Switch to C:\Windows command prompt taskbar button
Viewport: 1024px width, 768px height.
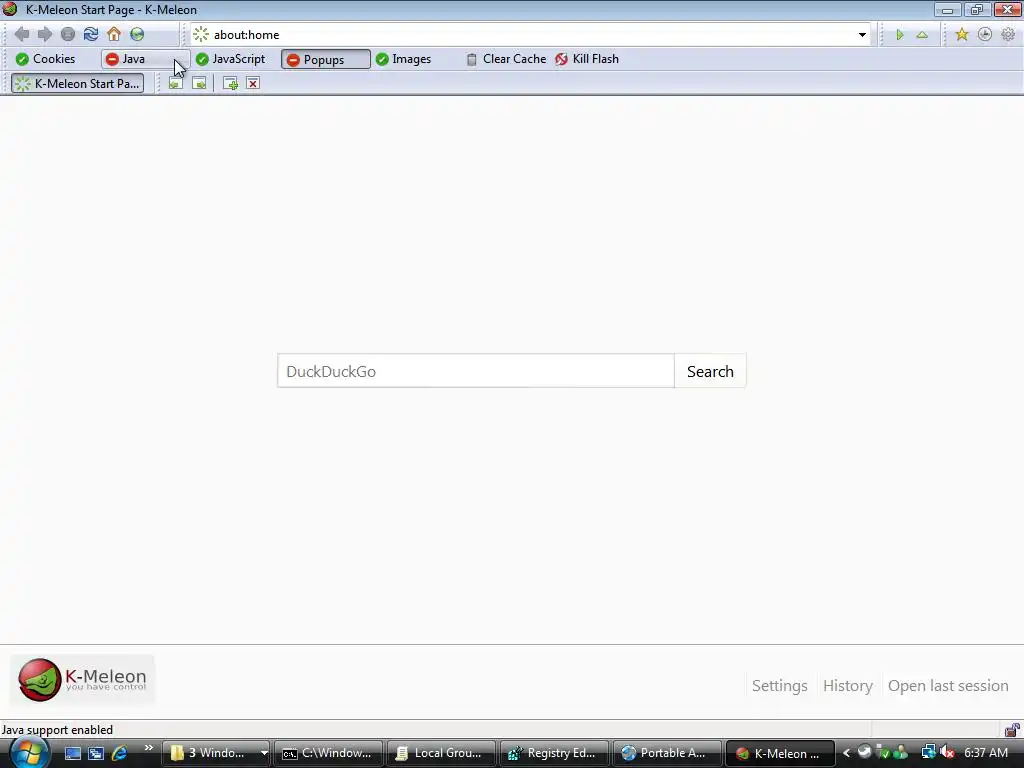[x=328, y=753]
